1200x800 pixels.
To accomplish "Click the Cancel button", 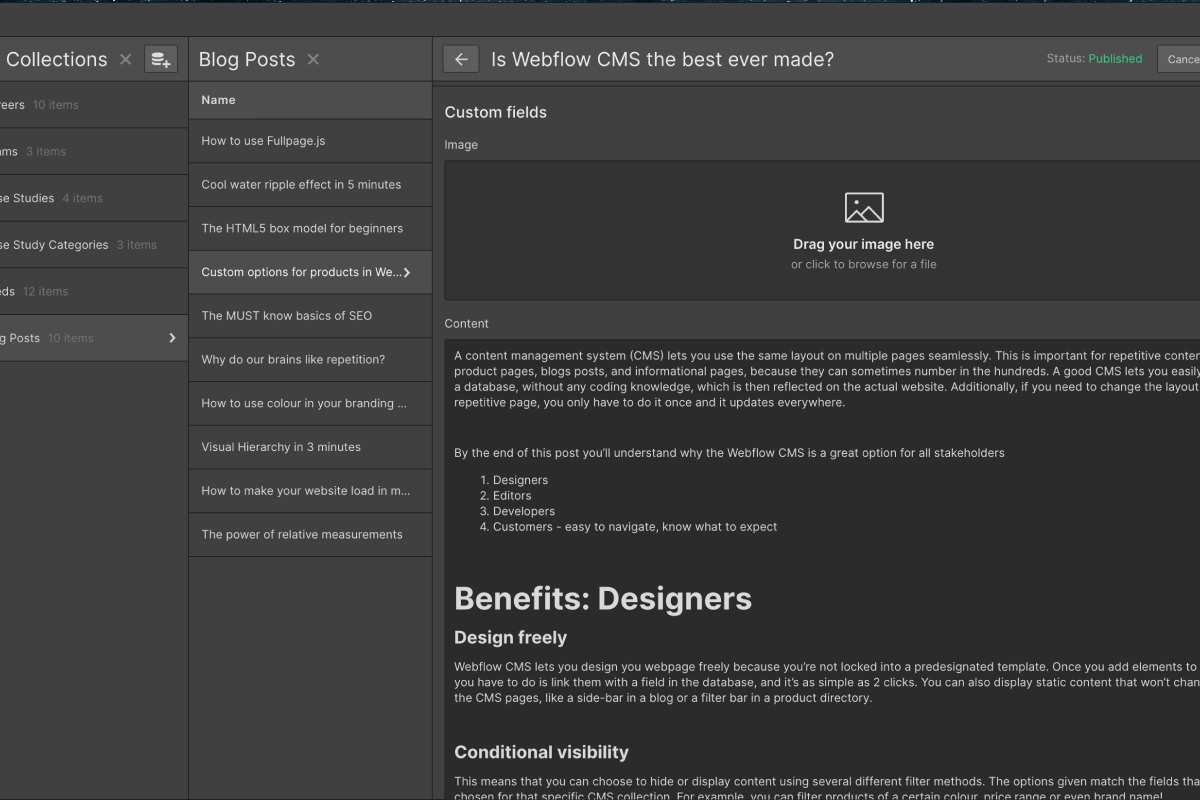I will coord(1180,60).
